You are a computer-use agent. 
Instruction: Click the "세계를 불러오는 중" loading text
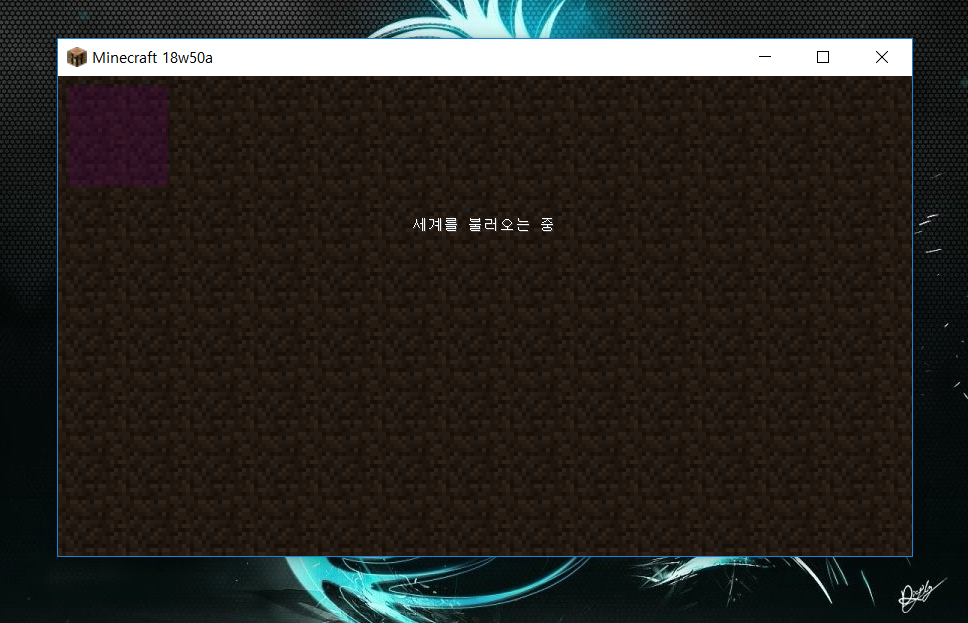pyautogui.click(x=483, y=224)
